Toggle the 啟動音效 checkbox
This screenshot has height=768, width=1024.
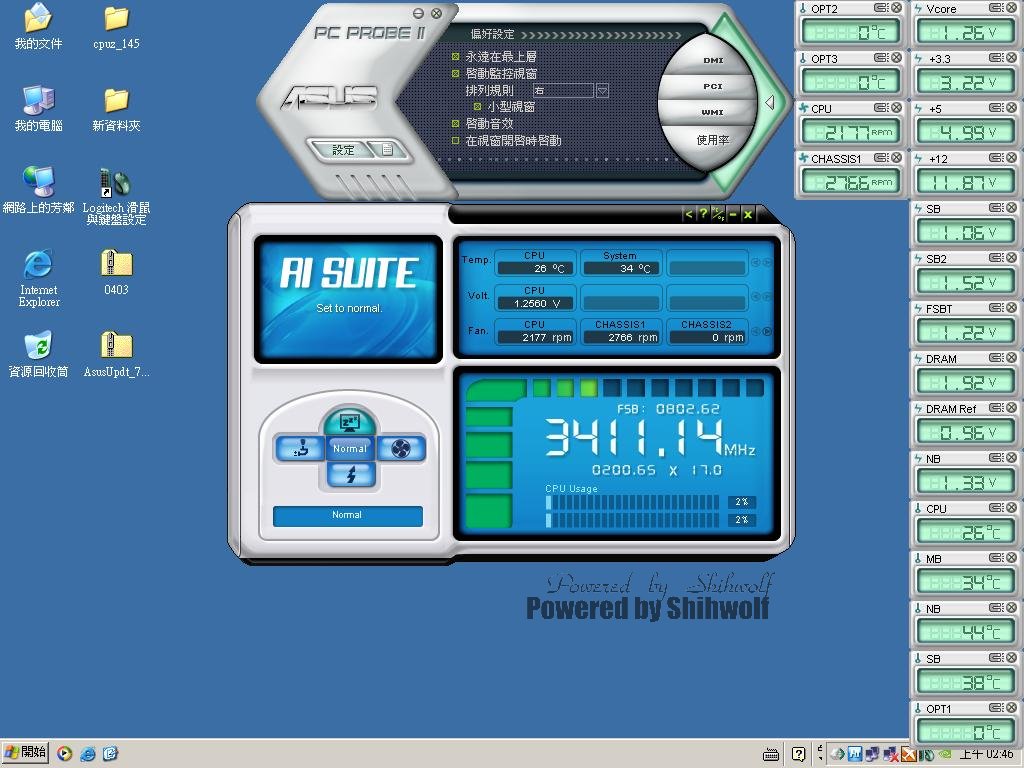(x=456, y=123)
